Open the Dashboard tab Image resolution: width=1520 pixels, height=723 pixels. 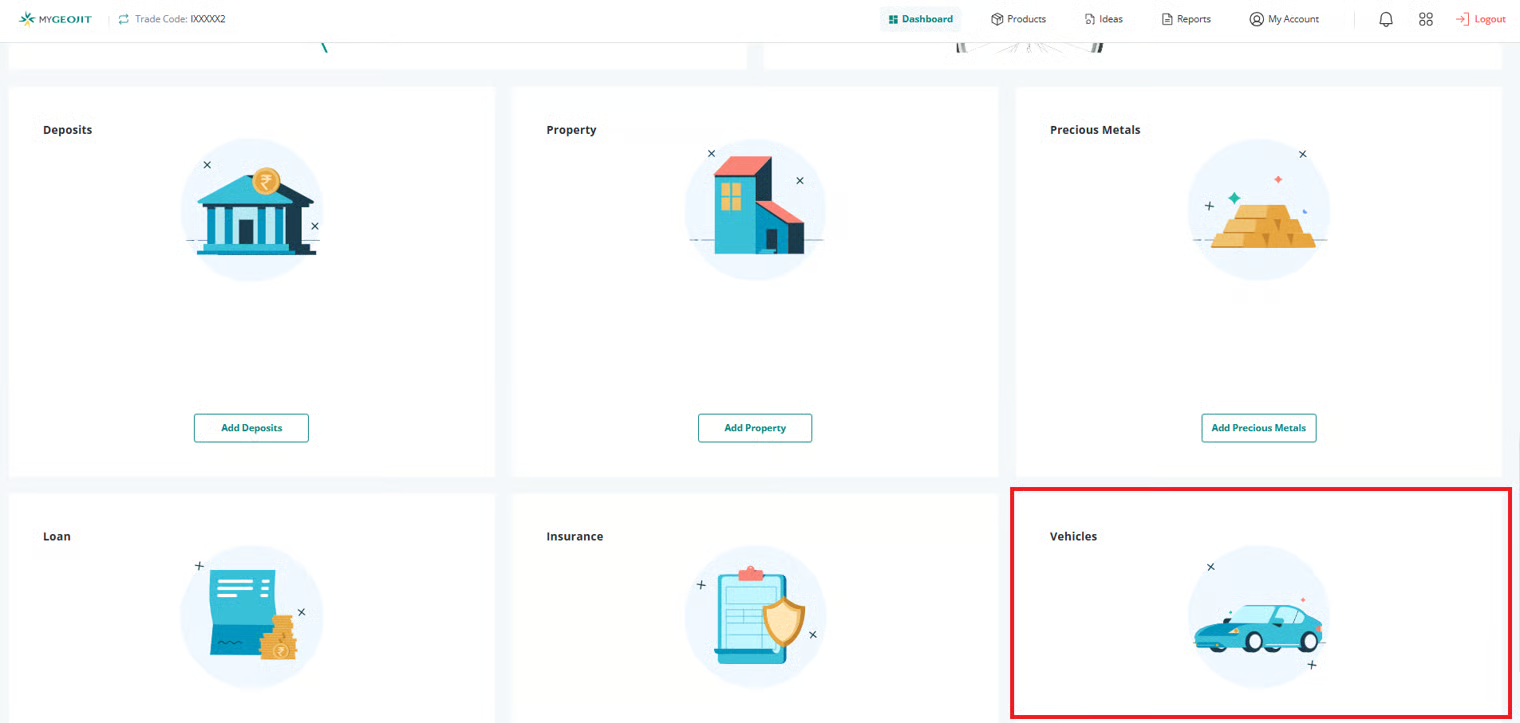[920, 19]
